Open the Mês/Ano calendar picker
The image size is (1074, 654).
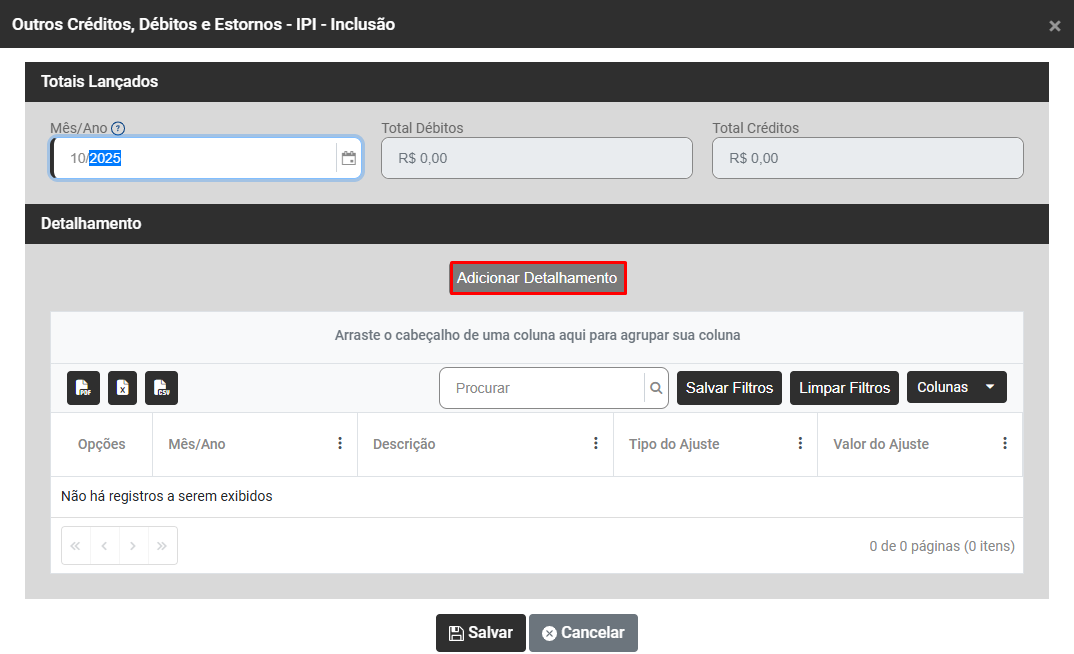pos(349,158)
